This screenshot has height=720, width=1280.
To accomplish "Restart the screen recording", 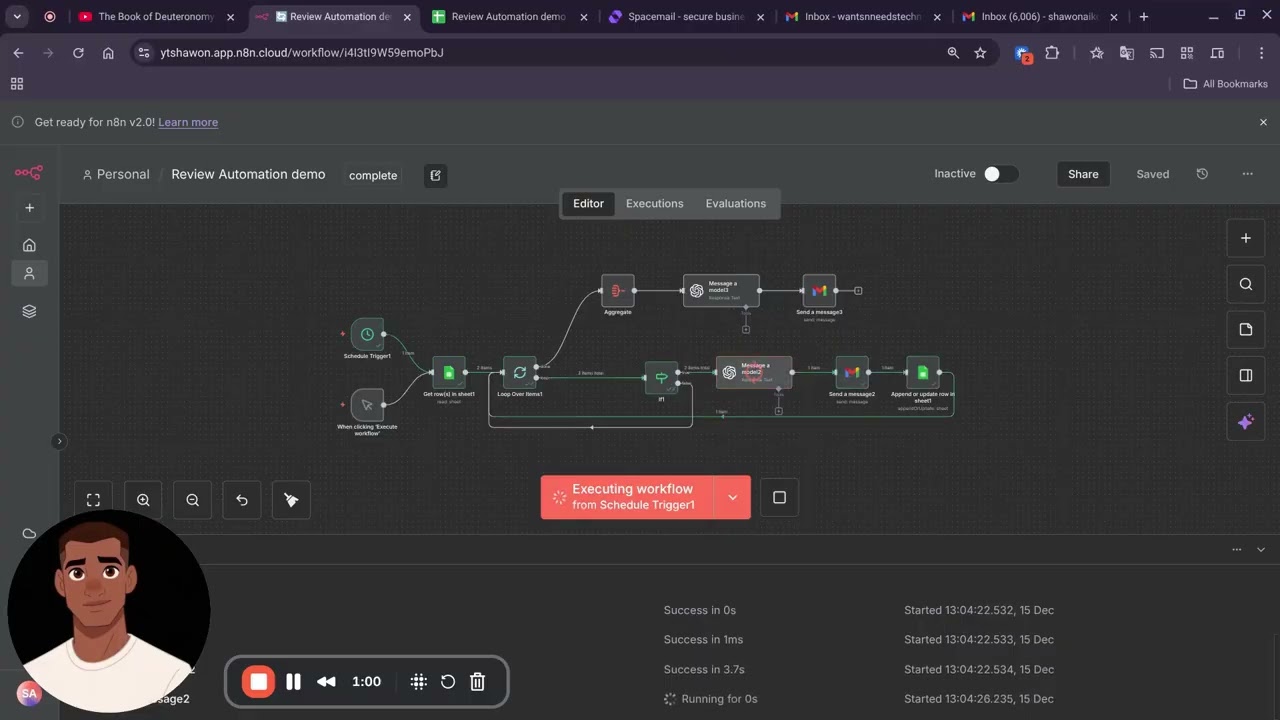I will pos(448,681).
